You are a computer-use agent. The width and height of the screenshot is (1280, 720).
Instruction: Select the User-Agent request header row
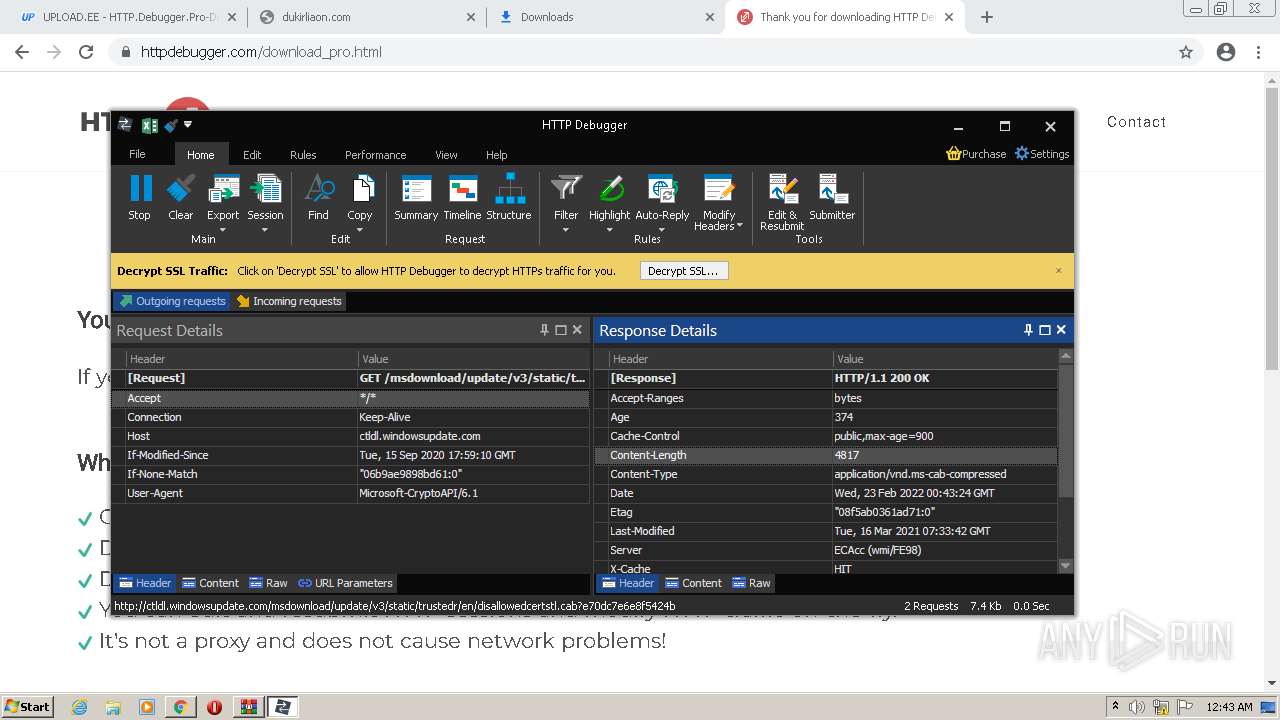click(350, 493)
